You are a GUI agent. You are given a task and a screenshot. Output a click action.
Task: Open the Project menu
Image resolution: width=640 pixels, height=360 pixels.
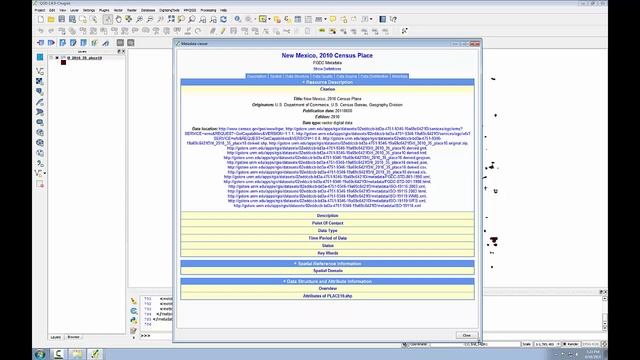[x=40, y=10]
